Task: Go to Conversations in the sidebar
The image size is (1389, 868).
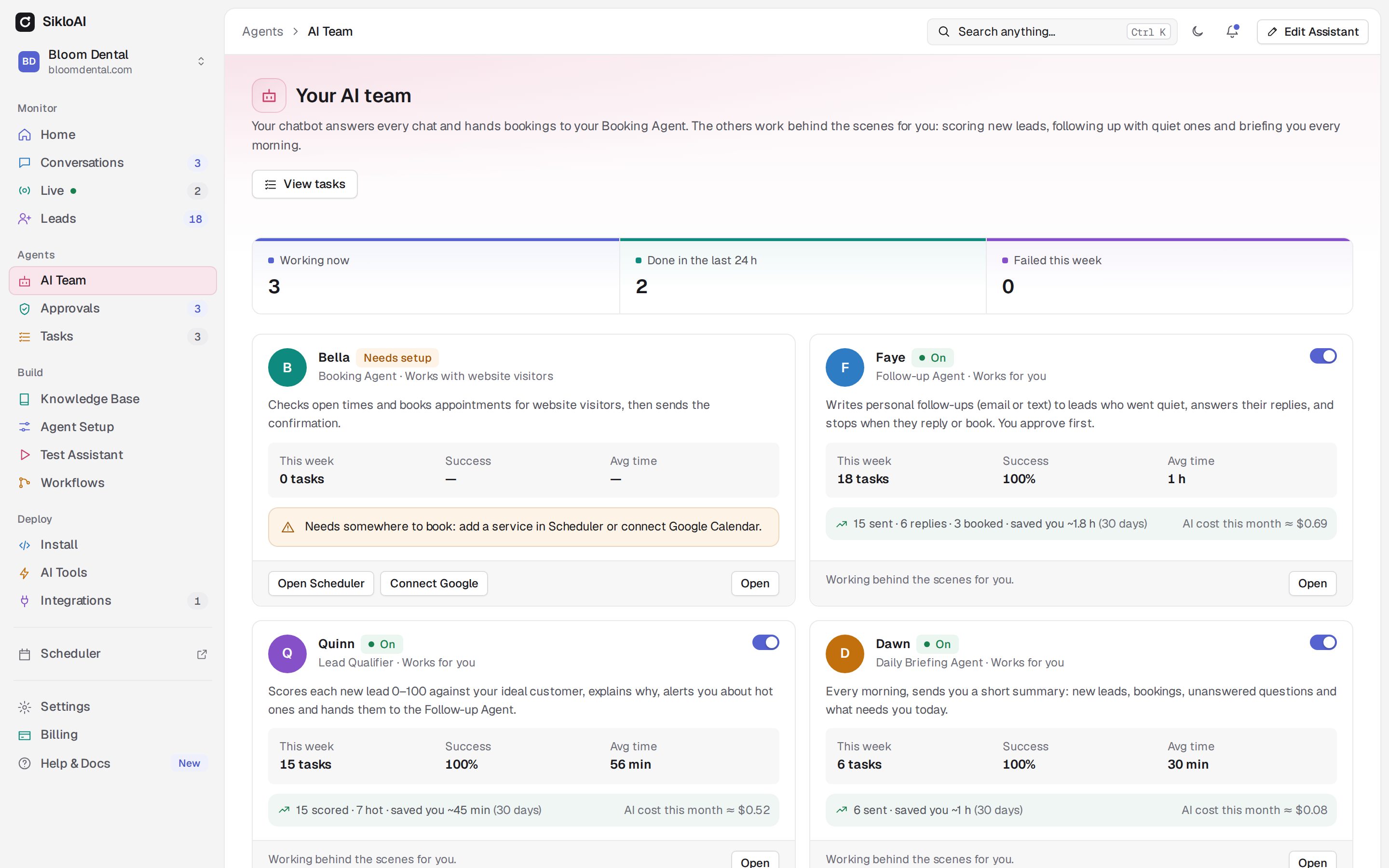Action: (112, 163)
